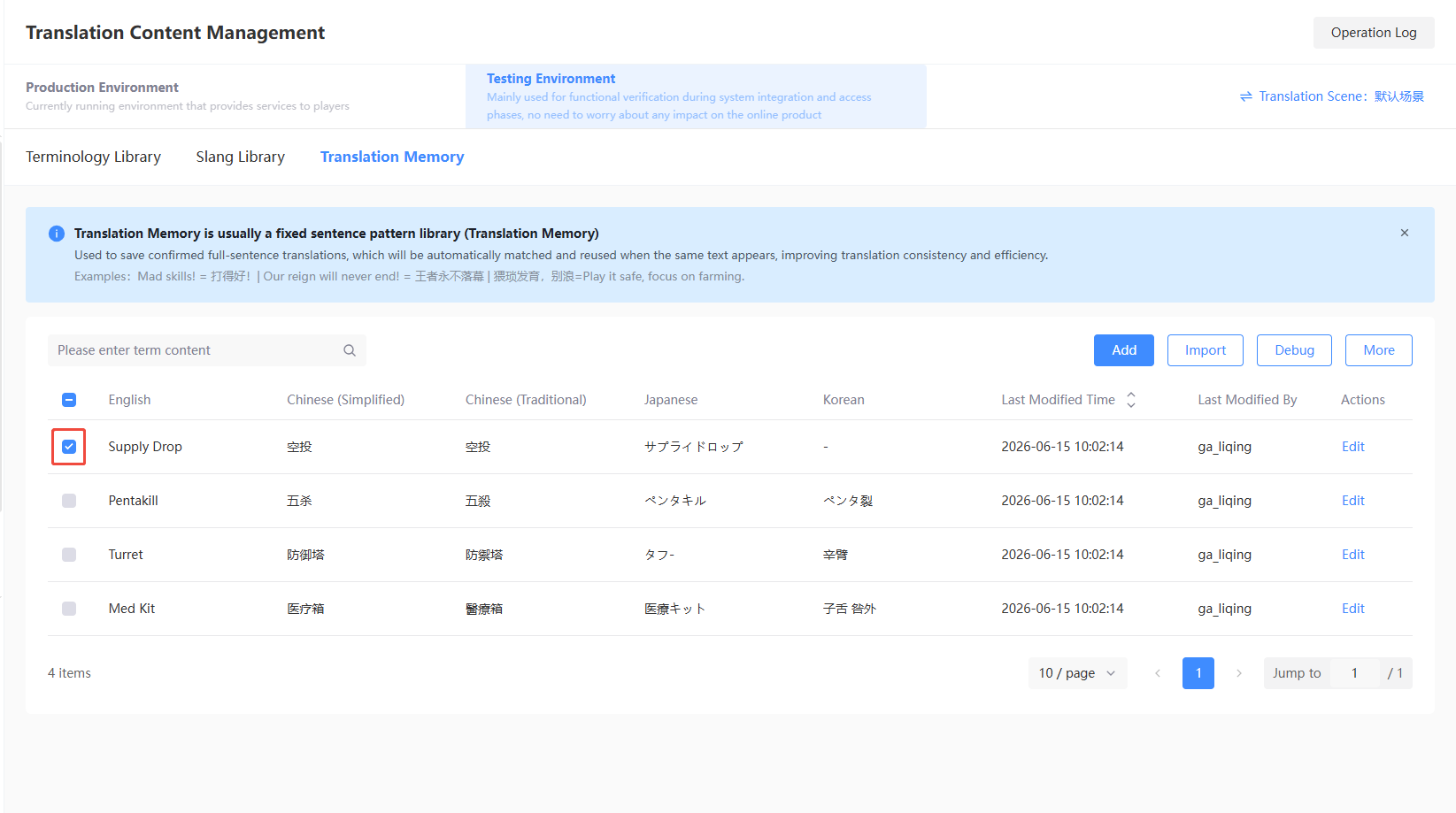Click the Chinese (Traditional) column header
This screenshot has height=813, width=1456.
[526, 400]
